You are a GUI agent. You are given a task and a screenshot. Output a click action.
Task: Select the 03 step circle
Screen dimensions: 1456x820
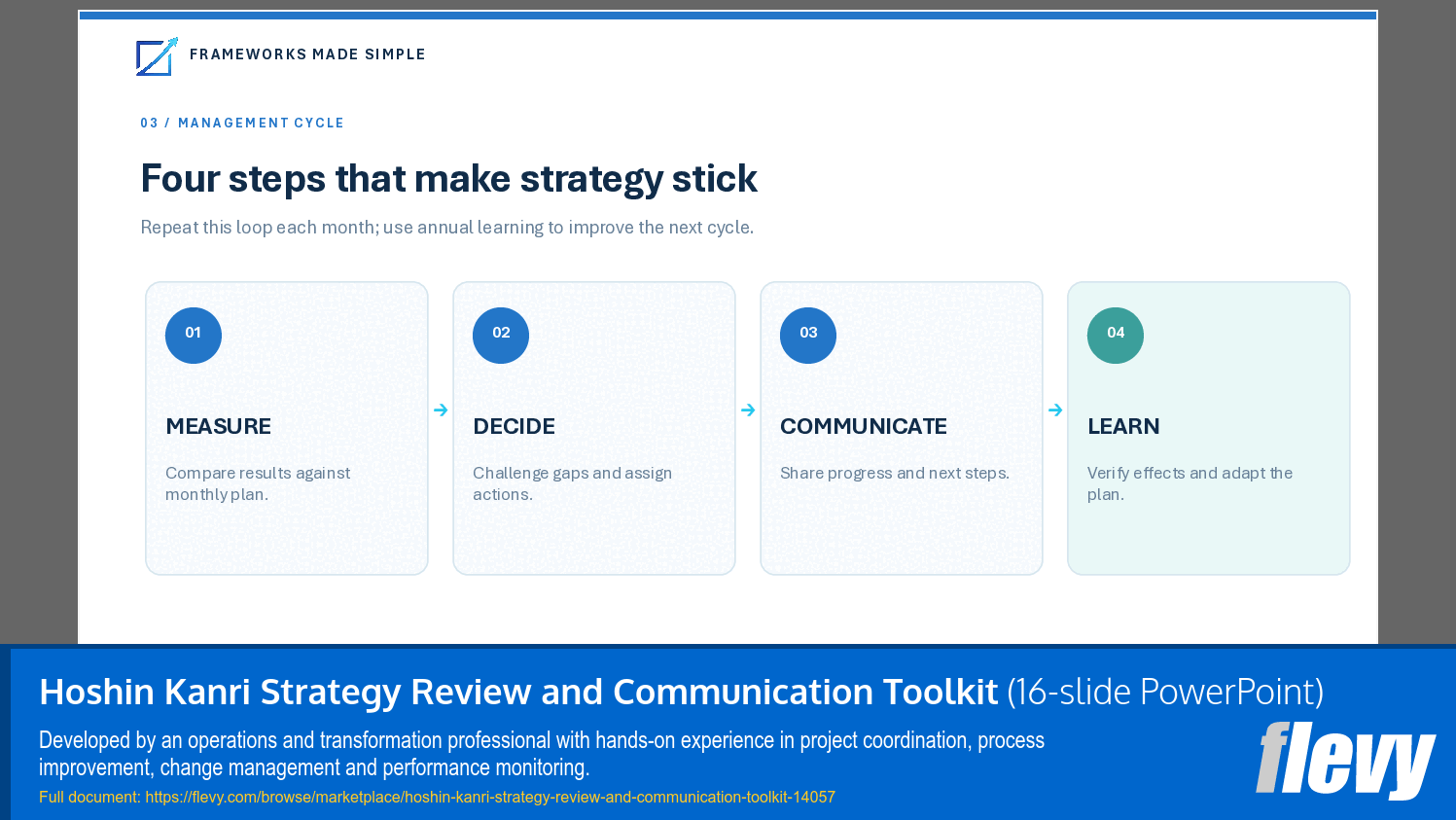(x=808, y=336)
